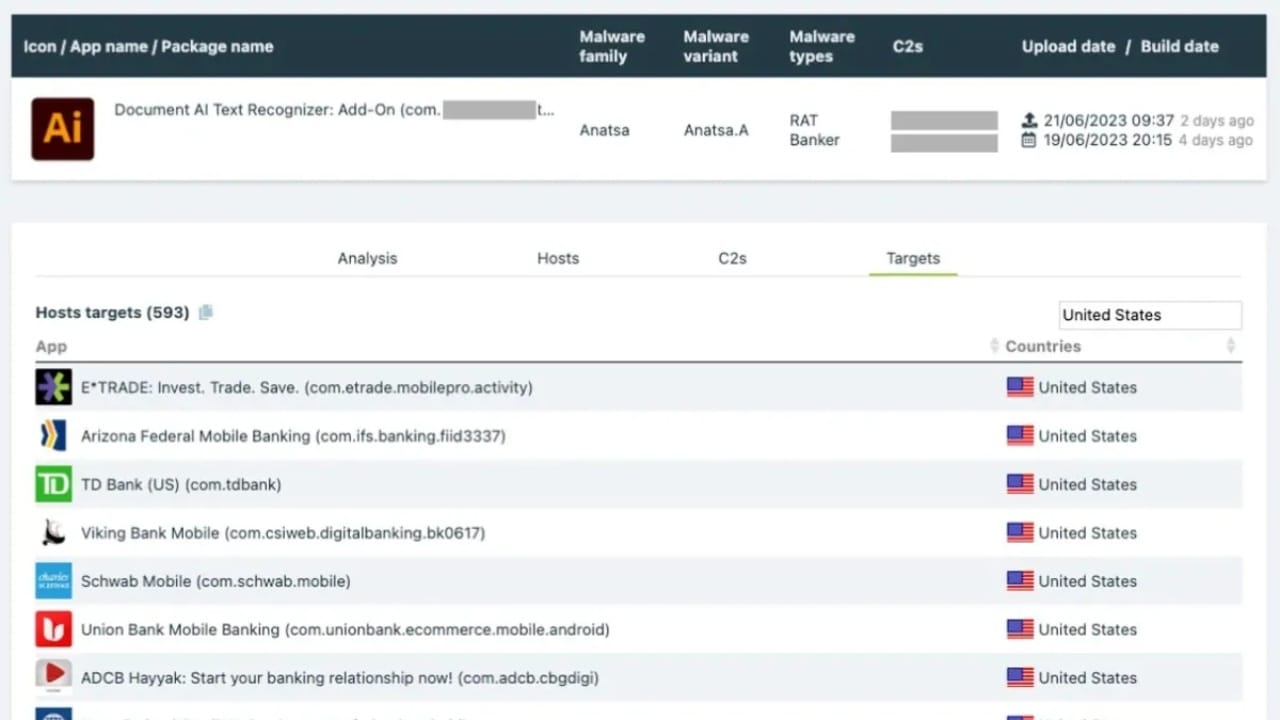
Task: Click the "4 days ago" build age
Action: tap(1216, 140)
